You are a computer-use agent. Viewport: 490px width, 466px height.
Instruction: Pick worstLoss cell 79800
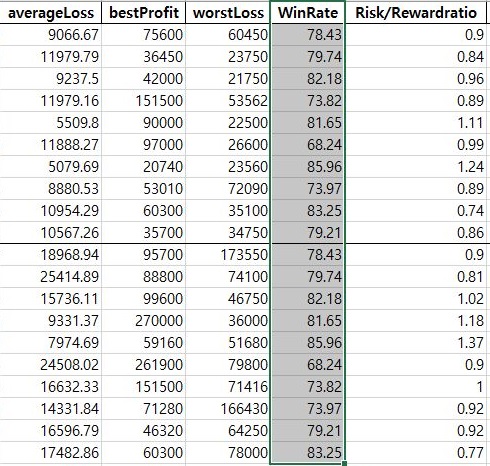(x=227, y=365)
